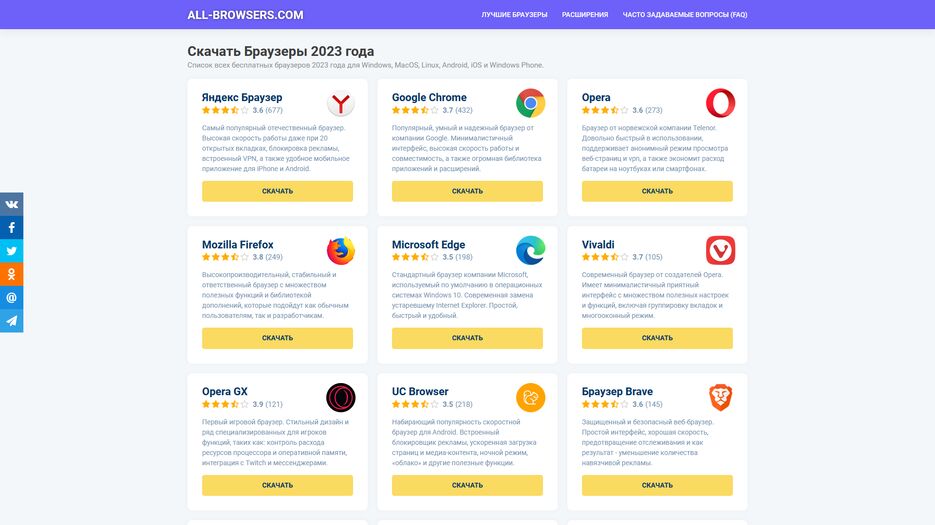Viewport: 935px width, 525px height.
Task: Download Microsoft Edge via СКАЧАТЬ
Action: point(467,338)
